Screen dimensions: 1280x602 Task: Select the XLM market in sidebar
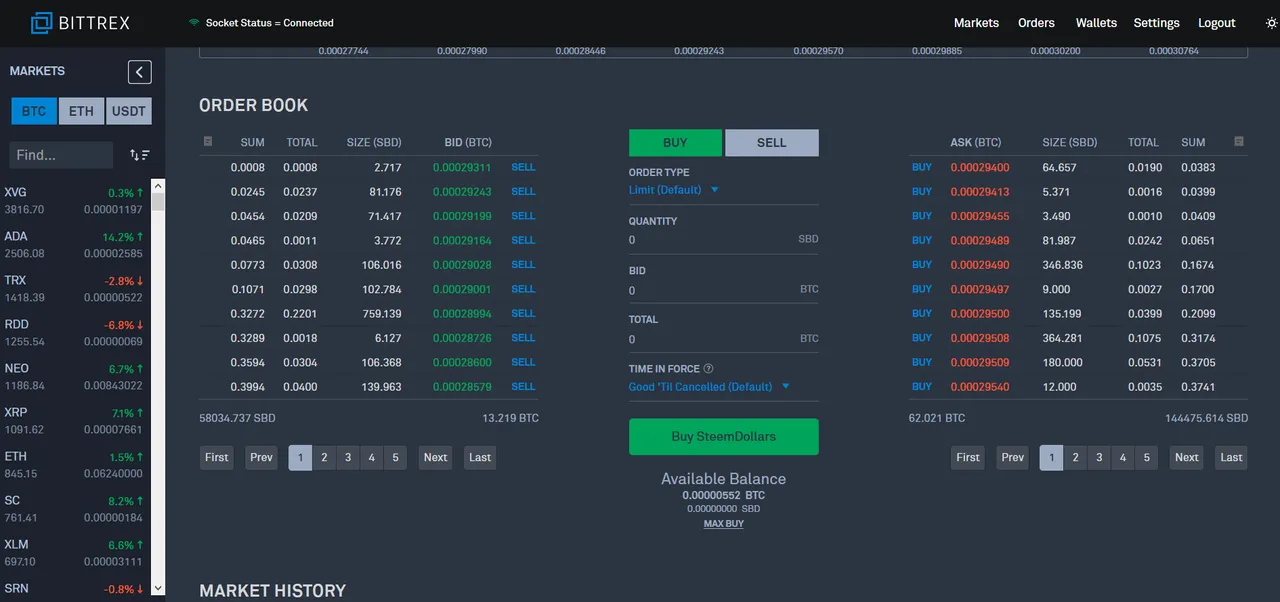[75, 553]
